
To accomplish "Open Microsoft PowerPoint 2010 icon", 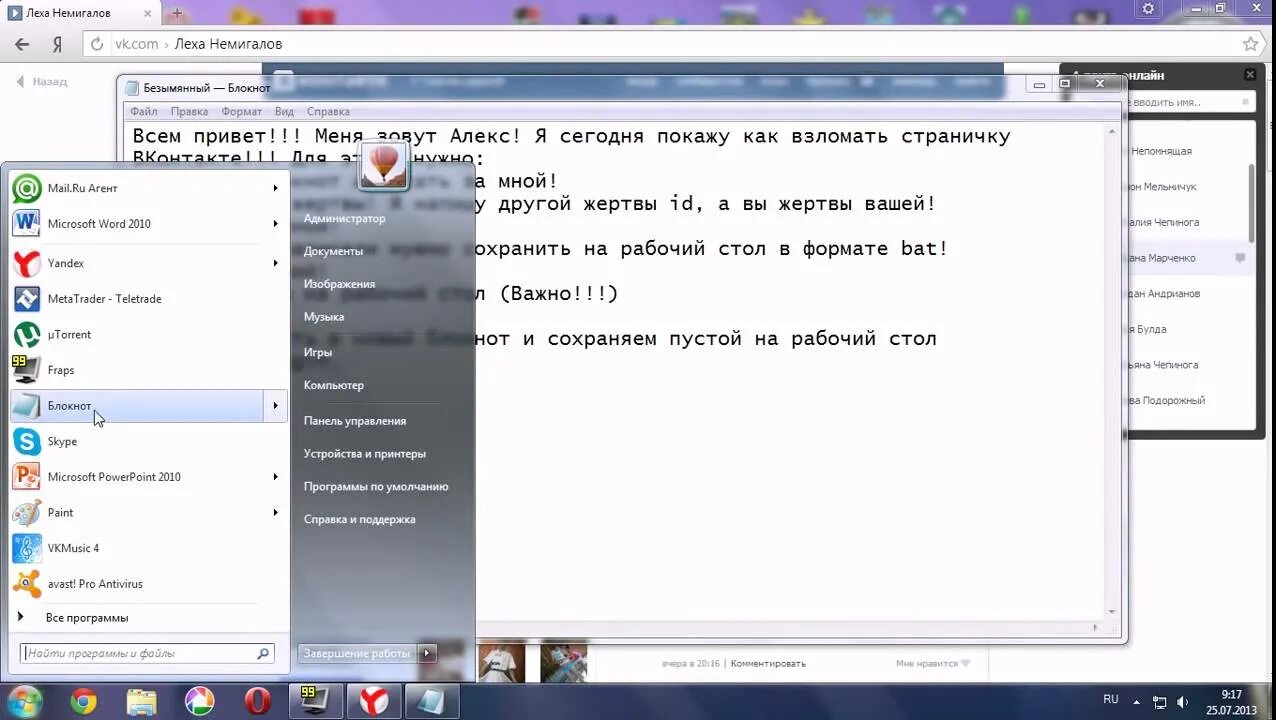I will tap(27, 477).
